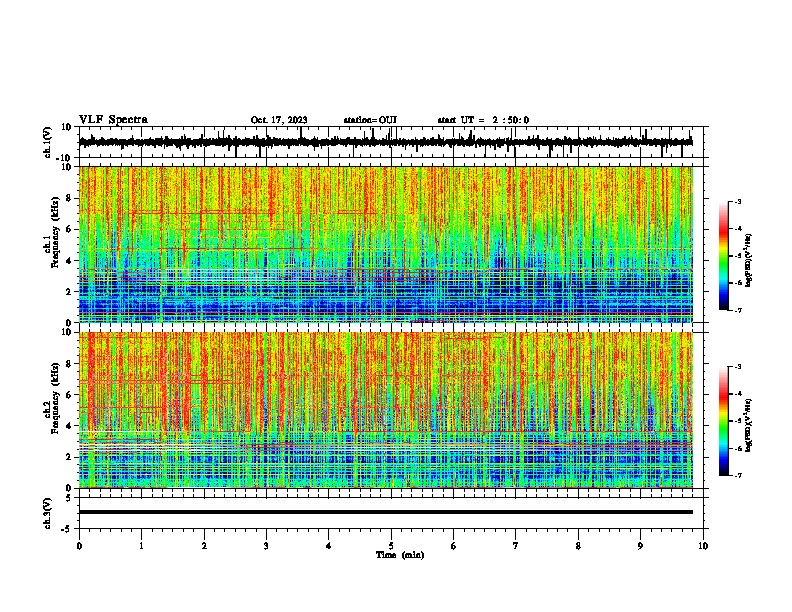Click time axis tick label "9"
The width and height of the screenshot is (792, 612).
[x=640, y=546]
